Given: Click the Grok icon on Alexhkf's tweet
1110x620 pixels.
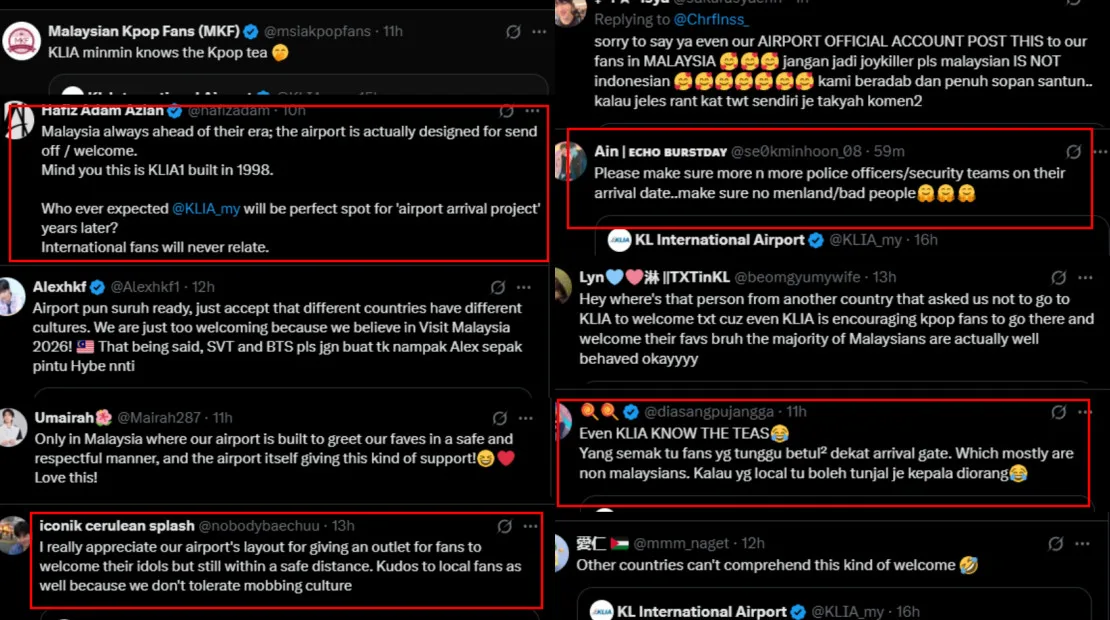Looking at the screenshot, I should 498,287.
